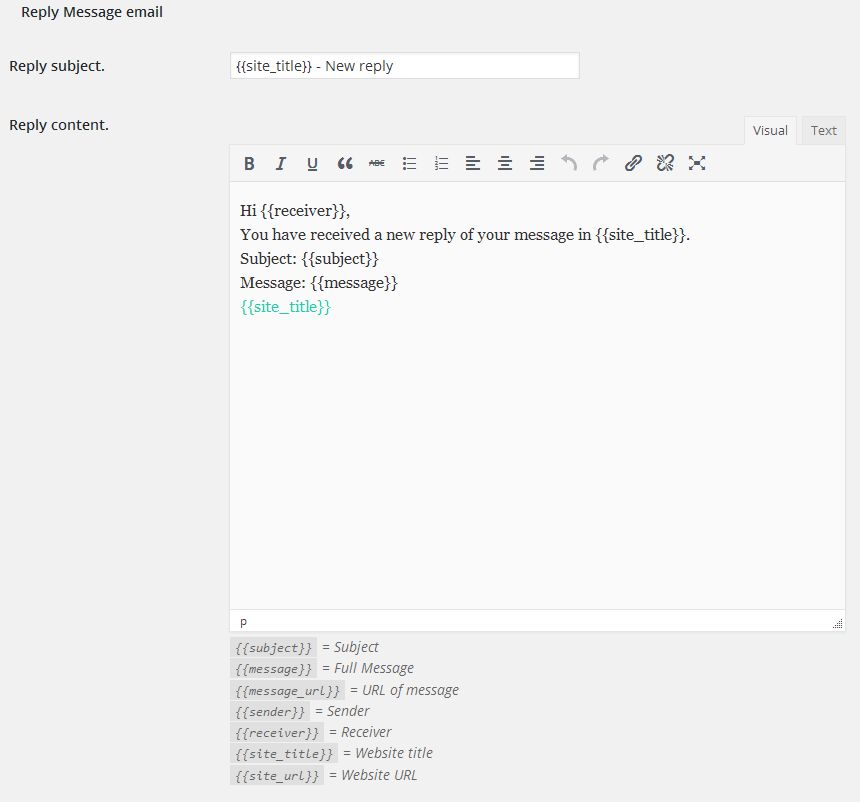Create a bulleted list
Viewport: 860px width, 802px height.
click(409, 164)
